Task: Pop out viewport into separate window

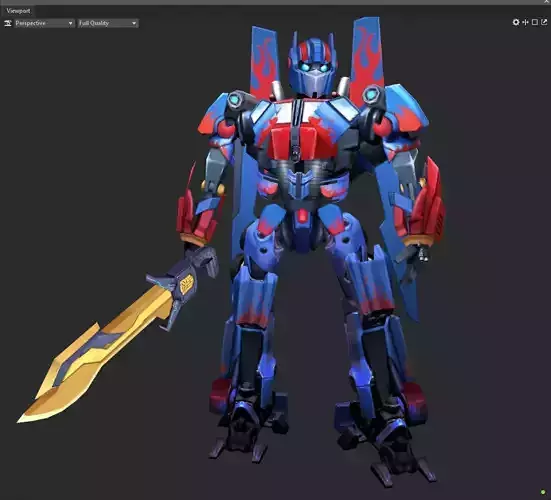Action: 544,22
